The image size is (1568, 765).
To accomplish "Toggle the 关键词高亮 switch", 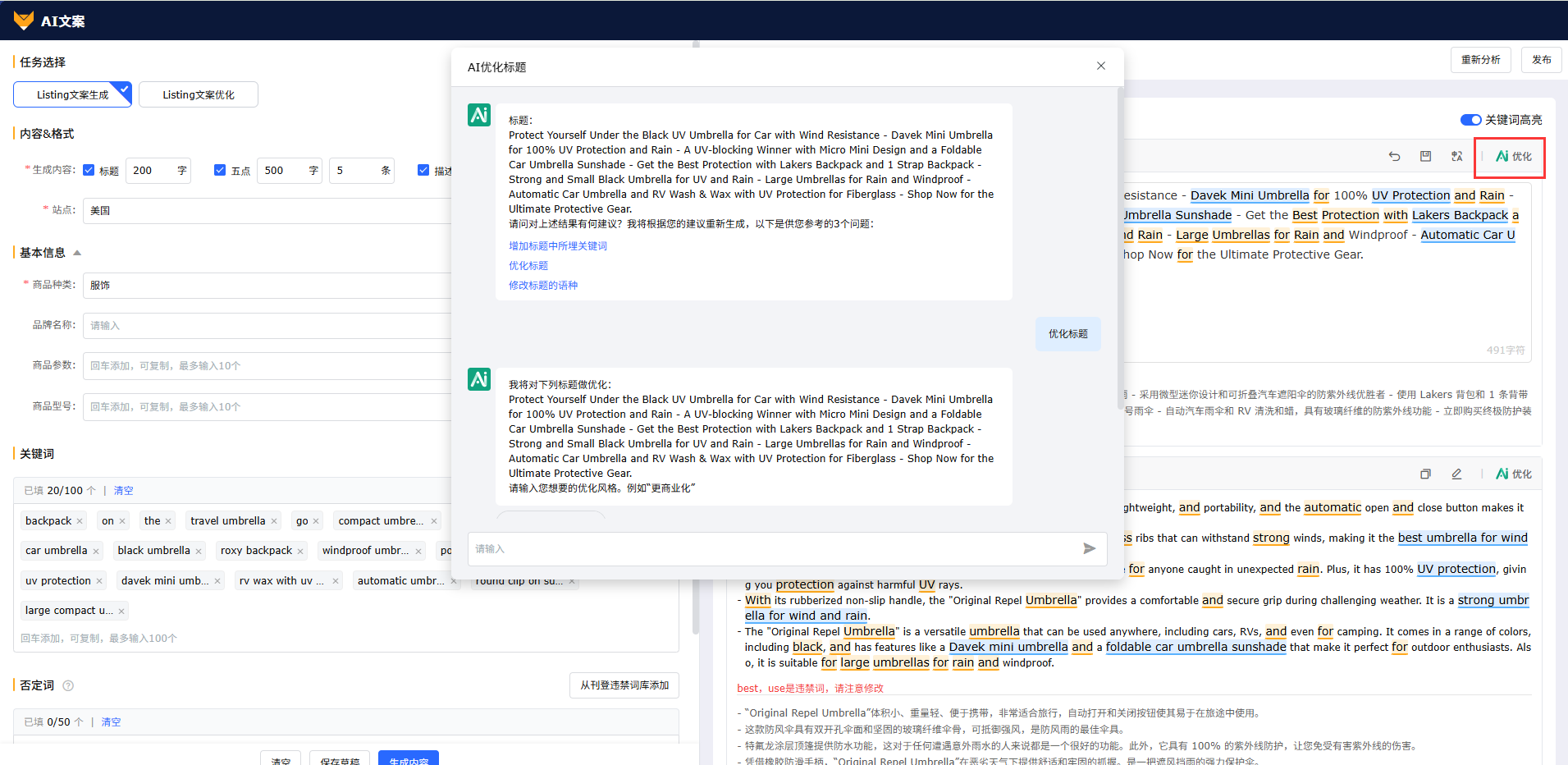I will click(1470, 120).
